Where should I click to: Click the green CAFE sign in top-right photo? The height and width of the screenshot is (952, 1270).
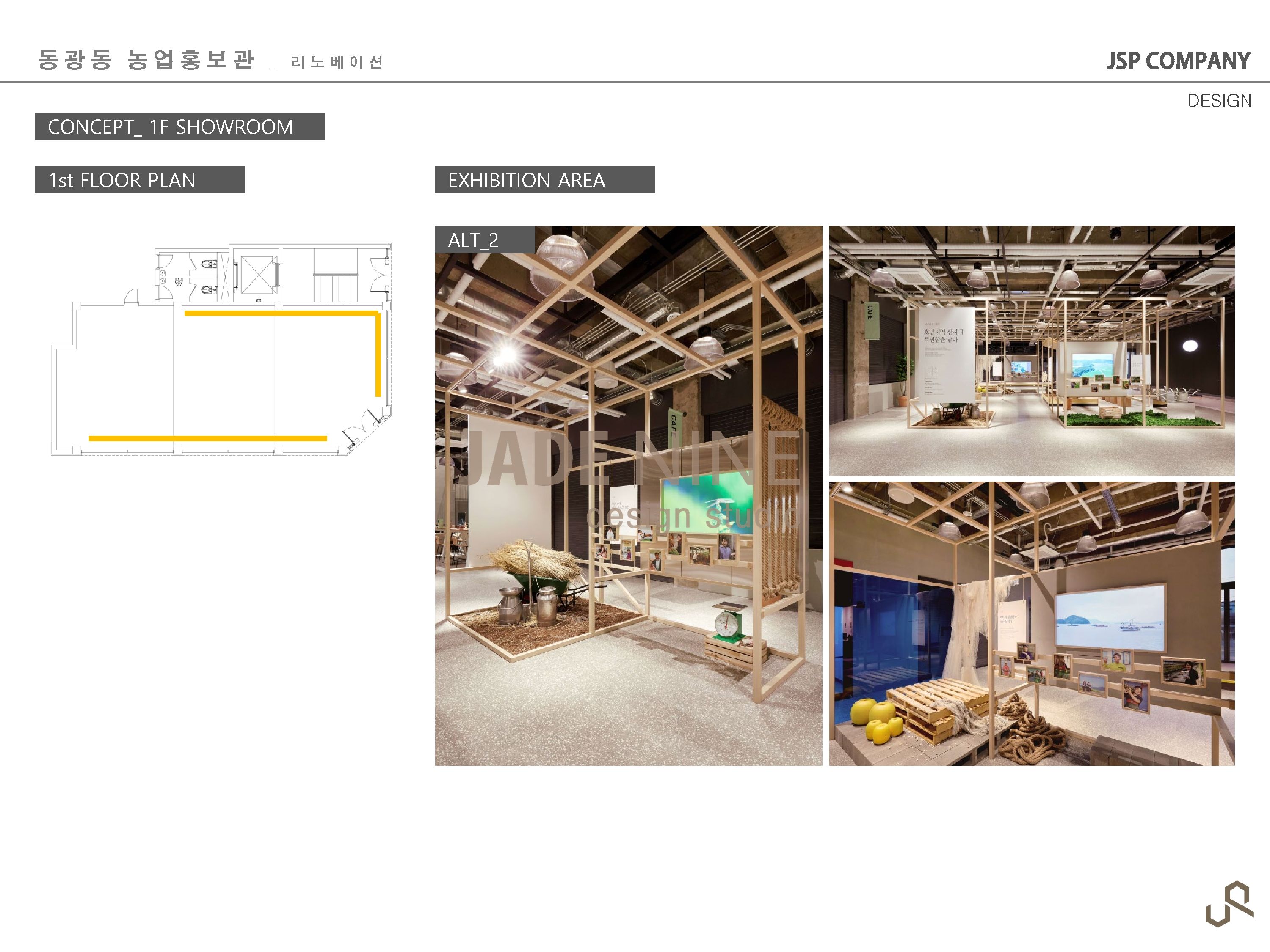coord(871,321)
